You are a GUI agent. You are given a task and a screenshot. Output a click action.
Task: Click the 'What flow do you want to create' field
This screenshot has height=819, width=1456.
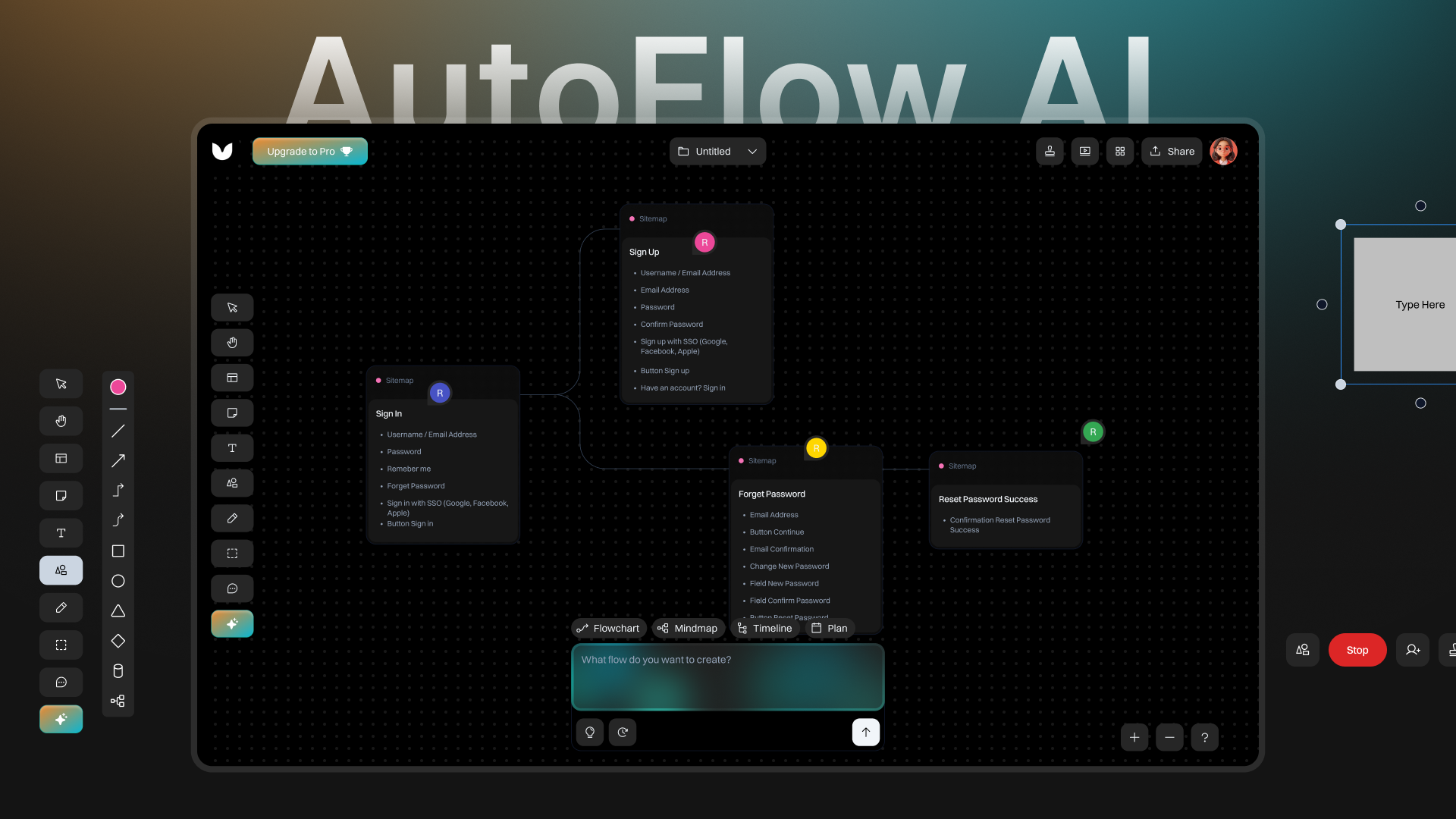click(728, 677)
